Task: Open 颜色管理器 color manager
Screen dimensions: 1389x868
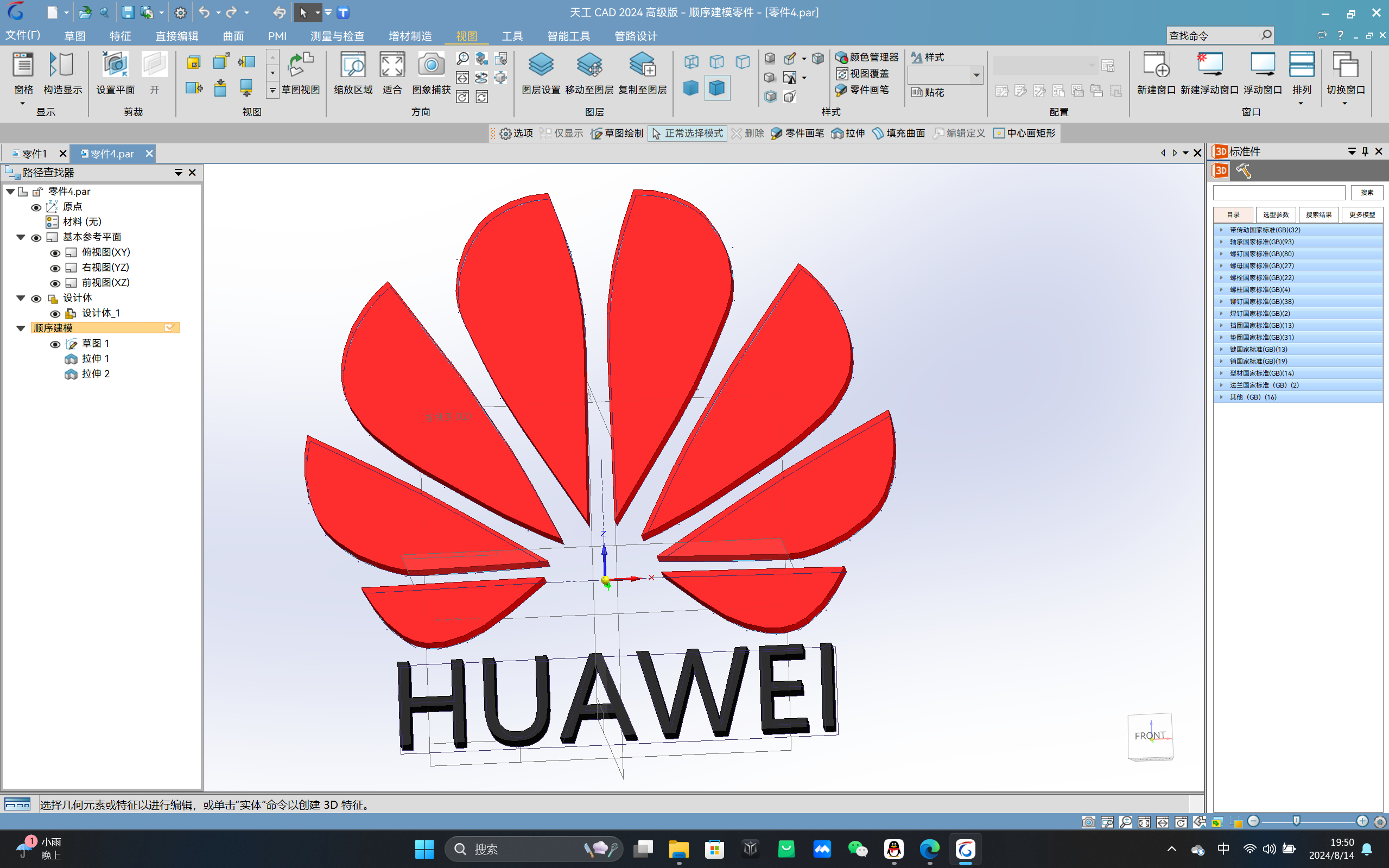Action: tap(867, 57)
